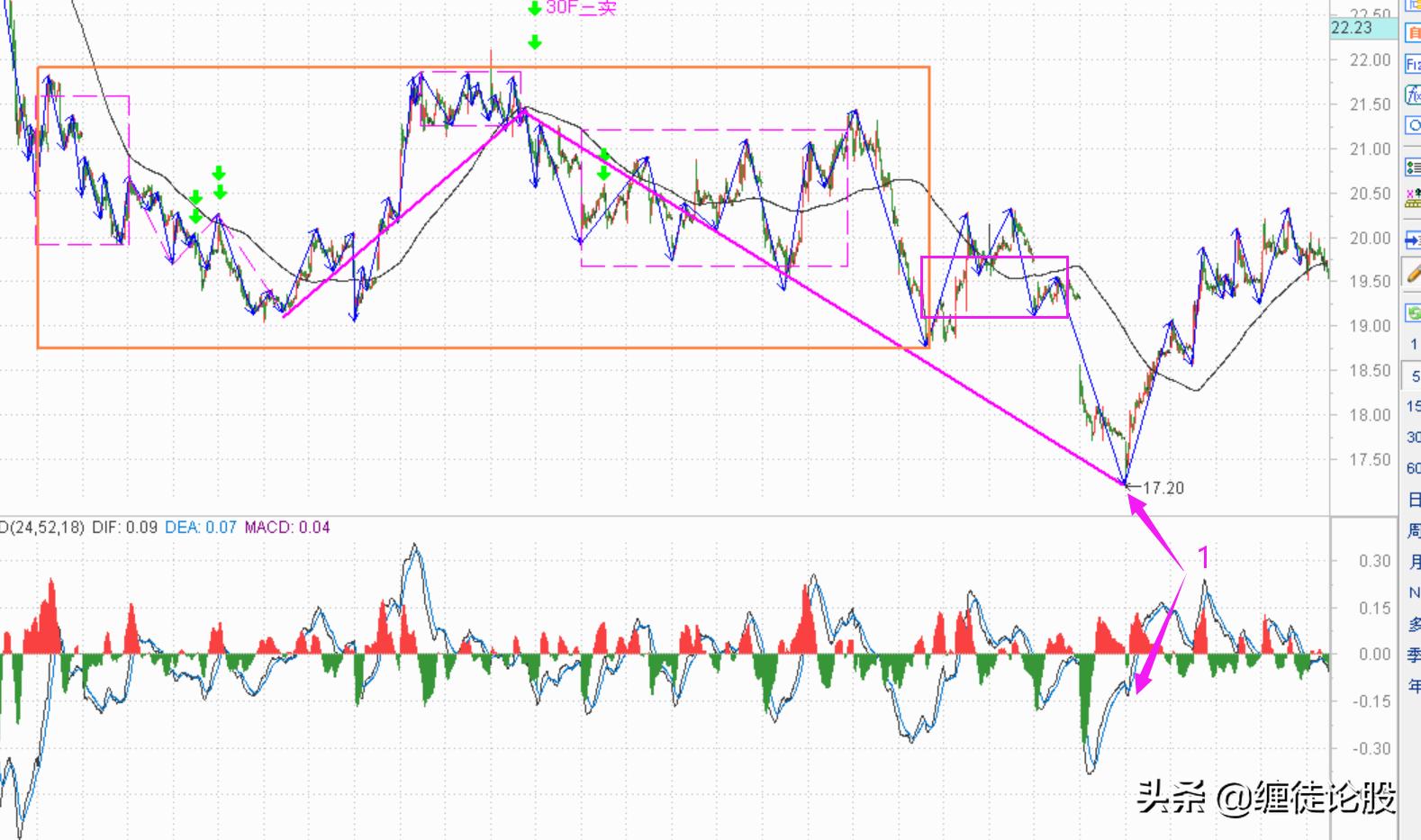Switch to the 60-minute period tab
Image resolution: width=1421 pixels, height=840 pixels.
coord(1414,468)
